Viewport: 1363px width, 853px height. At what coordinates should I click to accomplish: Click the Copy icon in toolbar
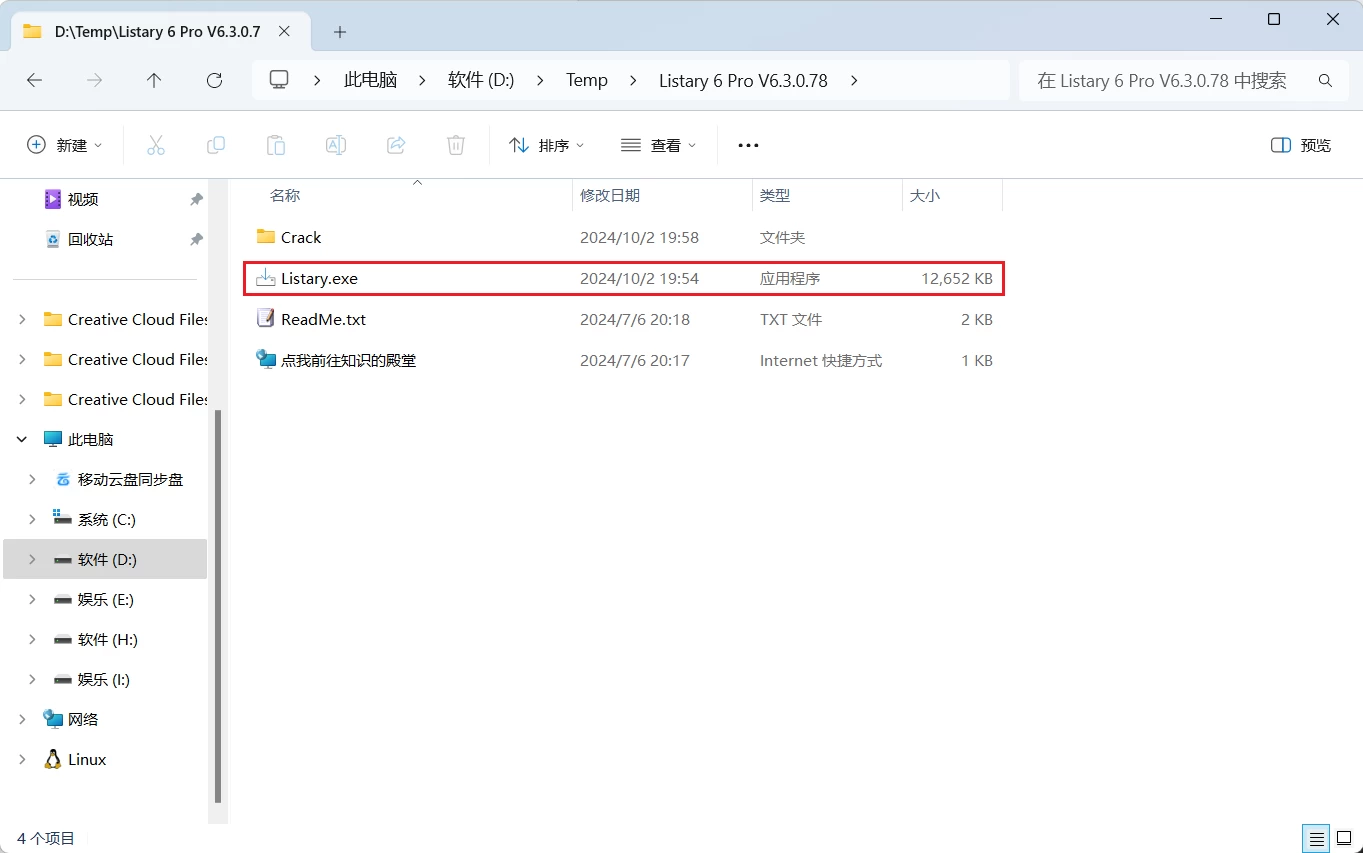pos(216,145)
